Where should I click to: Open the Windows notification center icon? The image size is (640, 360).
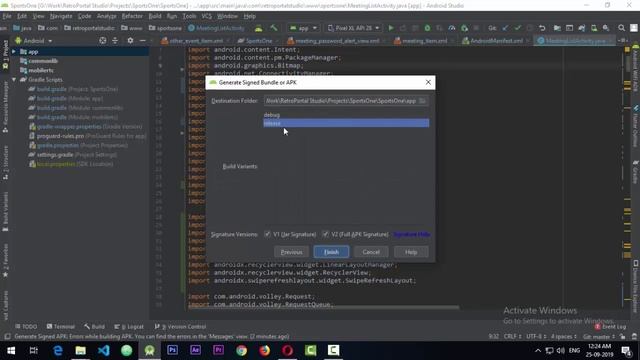tap(626, 350)
